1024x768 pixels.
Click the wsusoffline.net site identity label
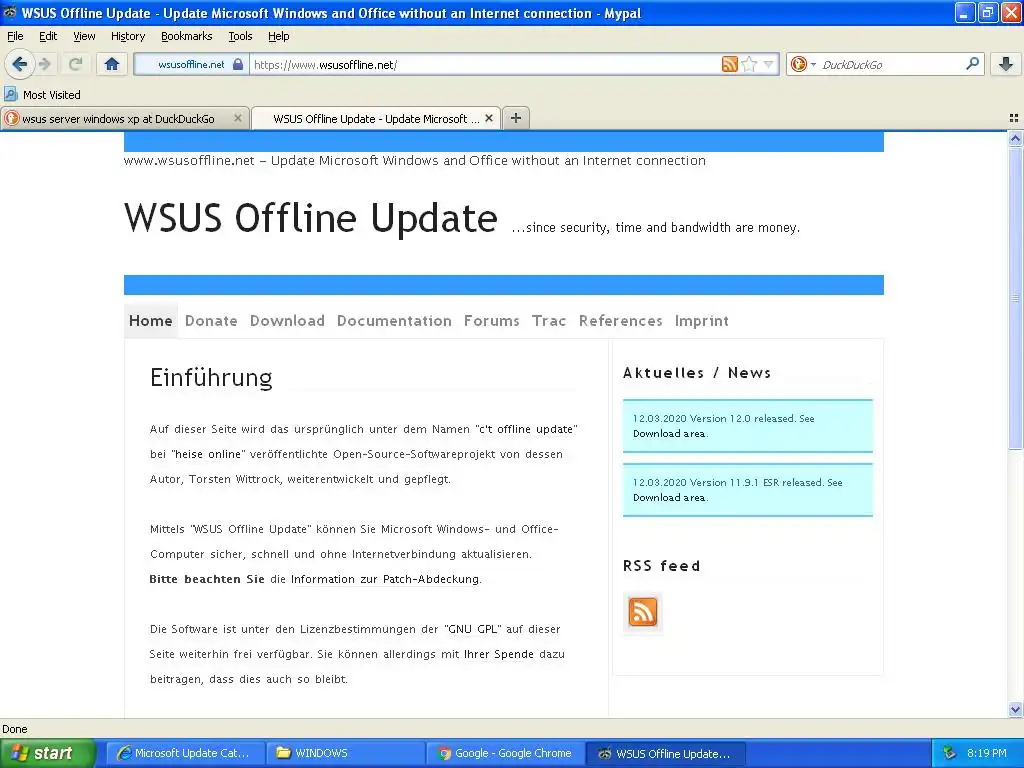tap(191, 64)
